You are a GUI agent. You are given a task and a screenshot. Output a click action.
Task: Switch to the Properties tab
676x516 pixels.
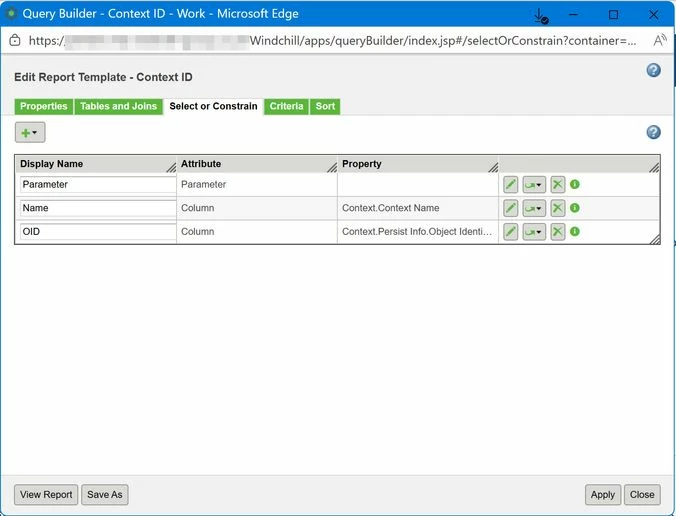(44, 106)
